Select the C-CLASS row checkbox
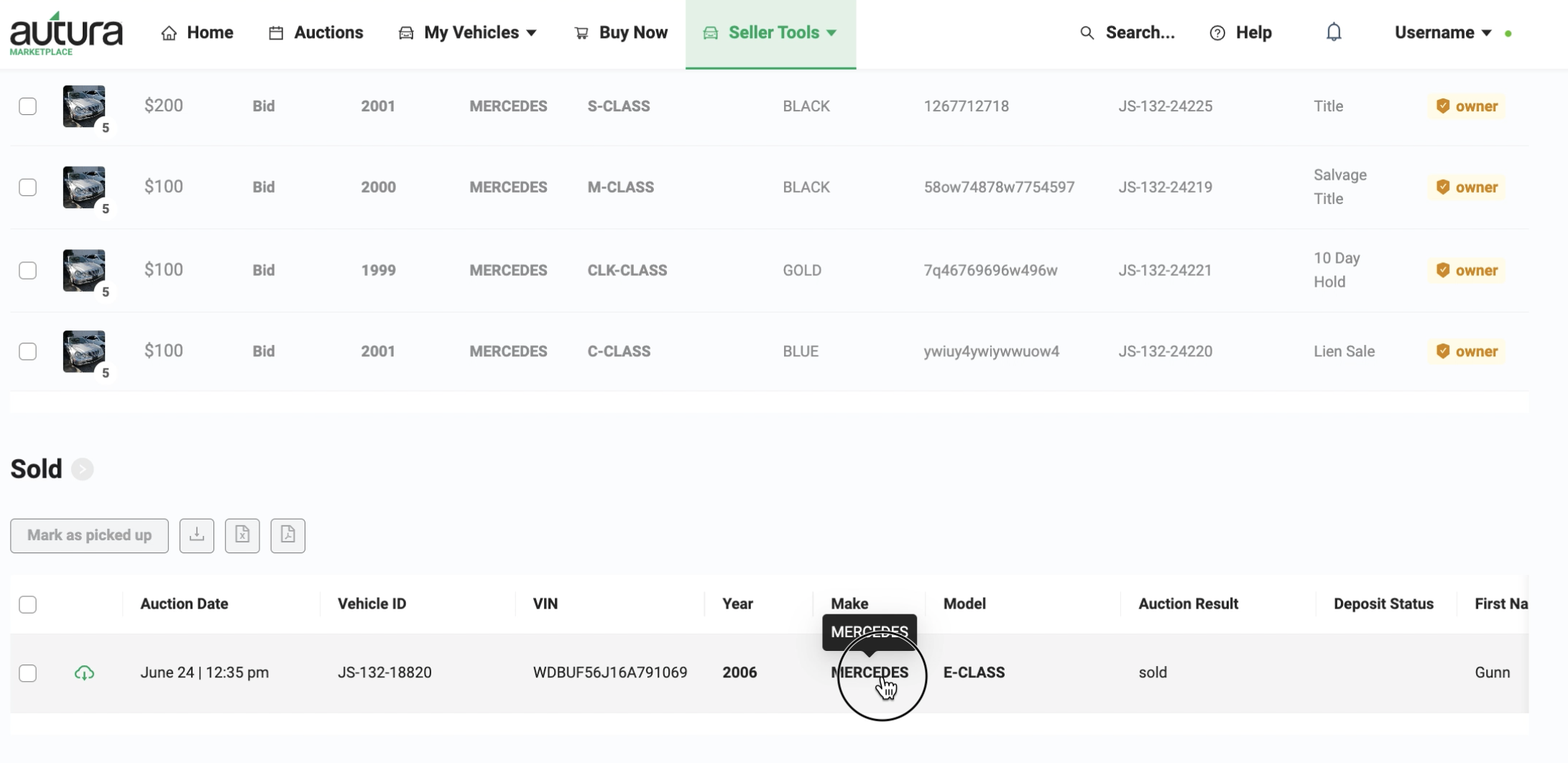The width and height of the screenshot is (1568, 763). [x=27, y=351]
